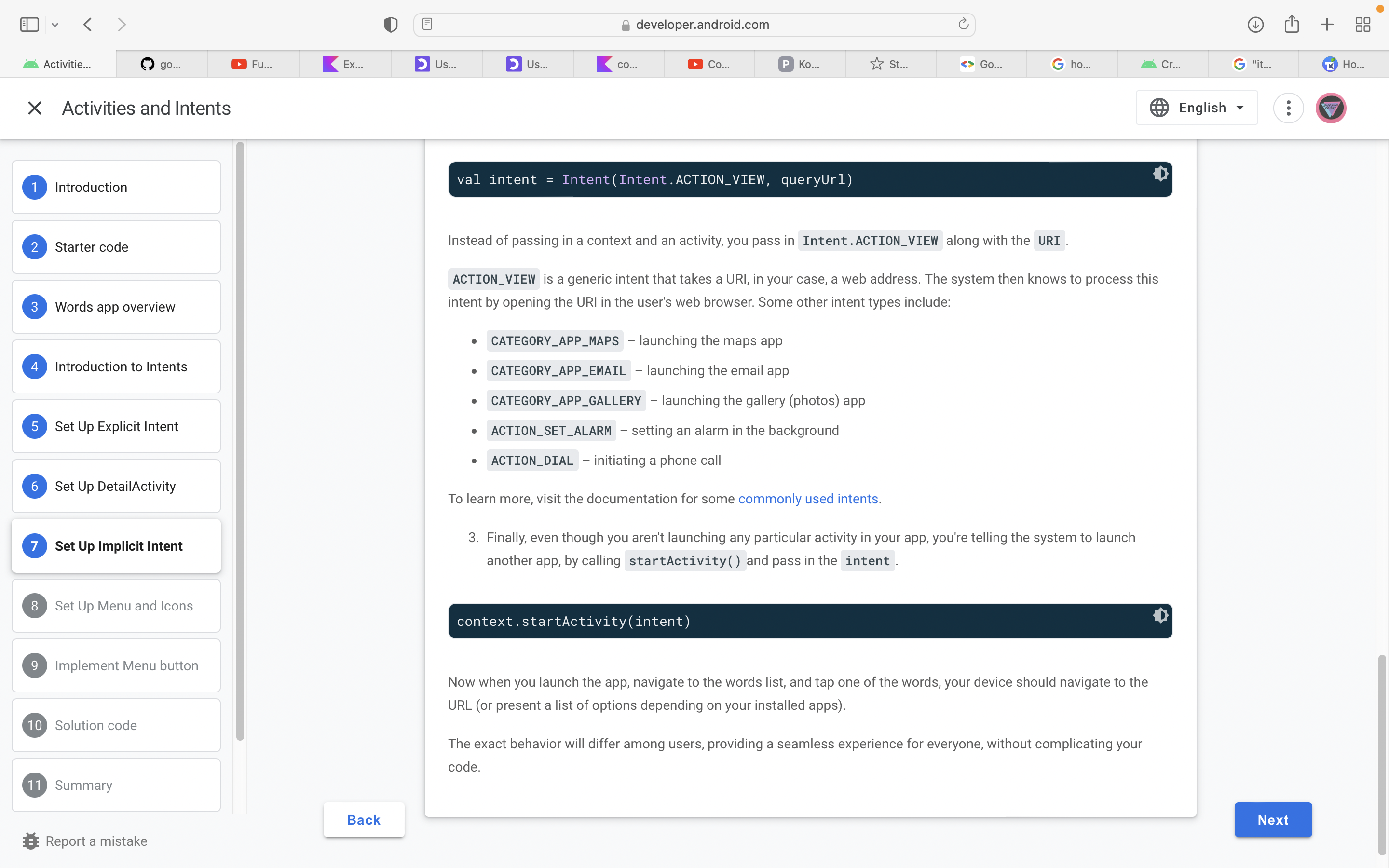Click the Share icon
The height and width of the screenshot is (868, 1389).
tap(1291, 24)
